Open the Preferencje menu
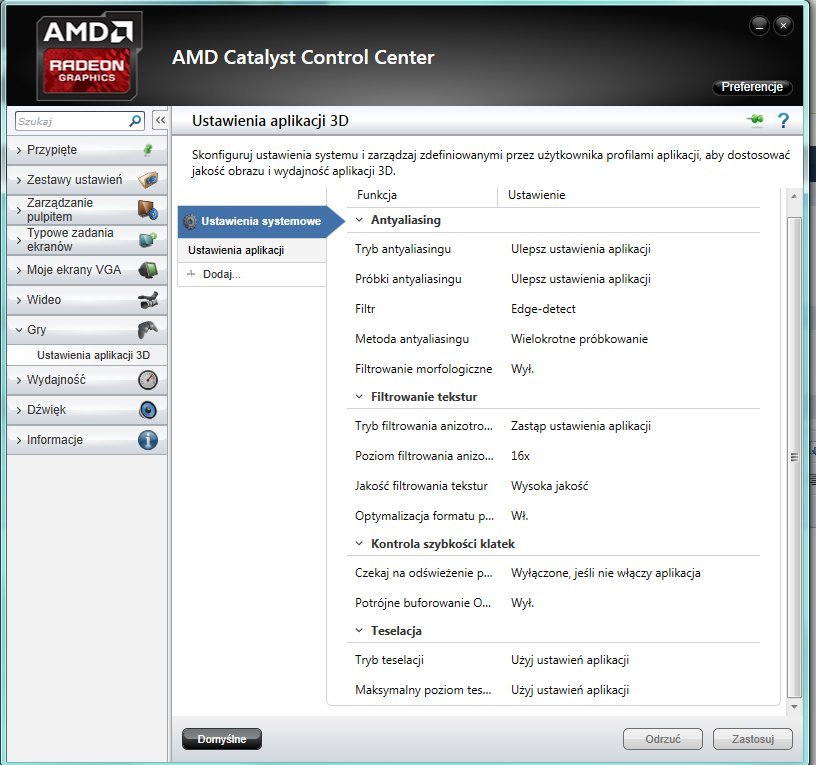816x765 pixels. 752,87
